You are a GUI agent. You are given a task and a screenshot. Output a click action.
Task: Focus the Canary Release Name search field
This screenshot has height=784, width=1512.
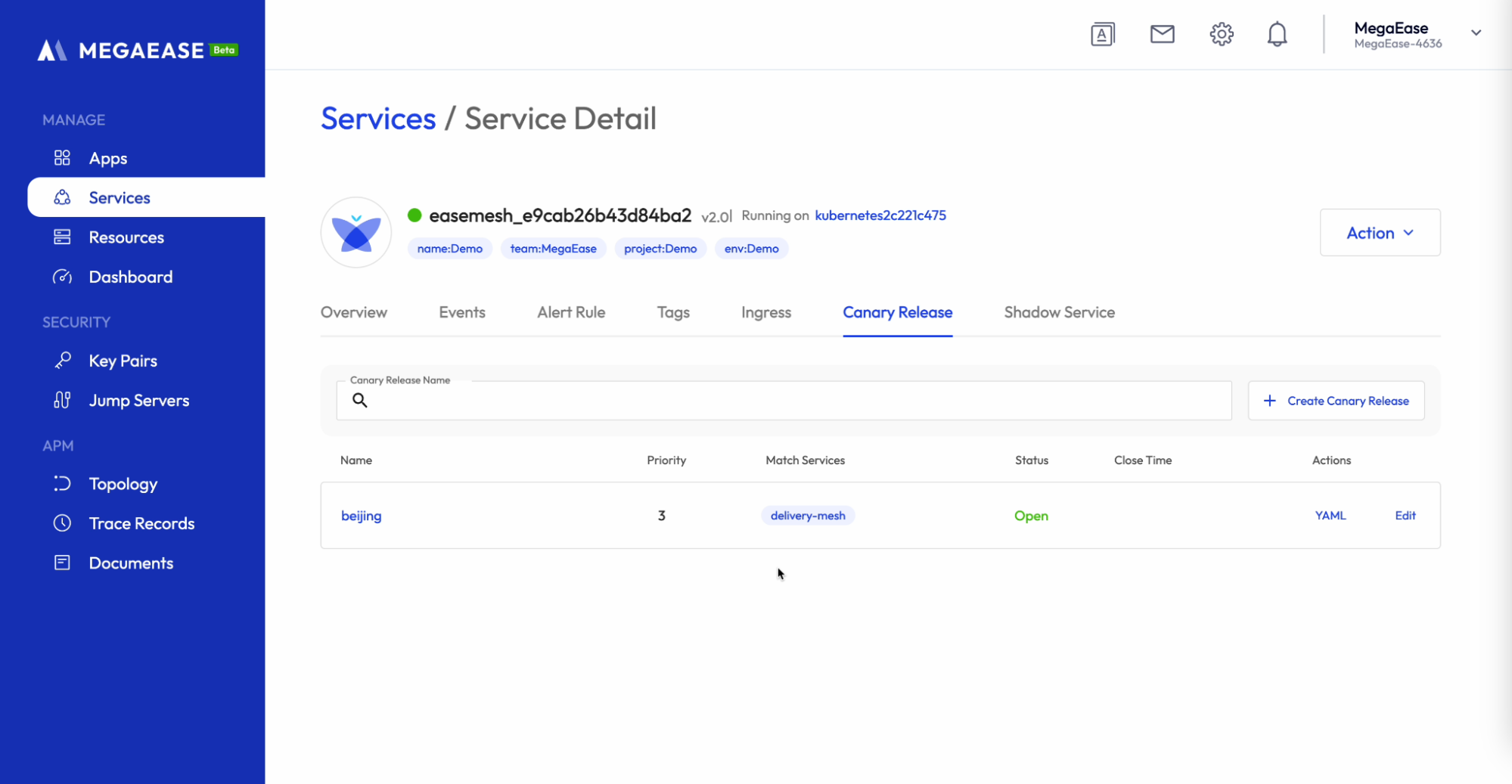coord(784,401)
